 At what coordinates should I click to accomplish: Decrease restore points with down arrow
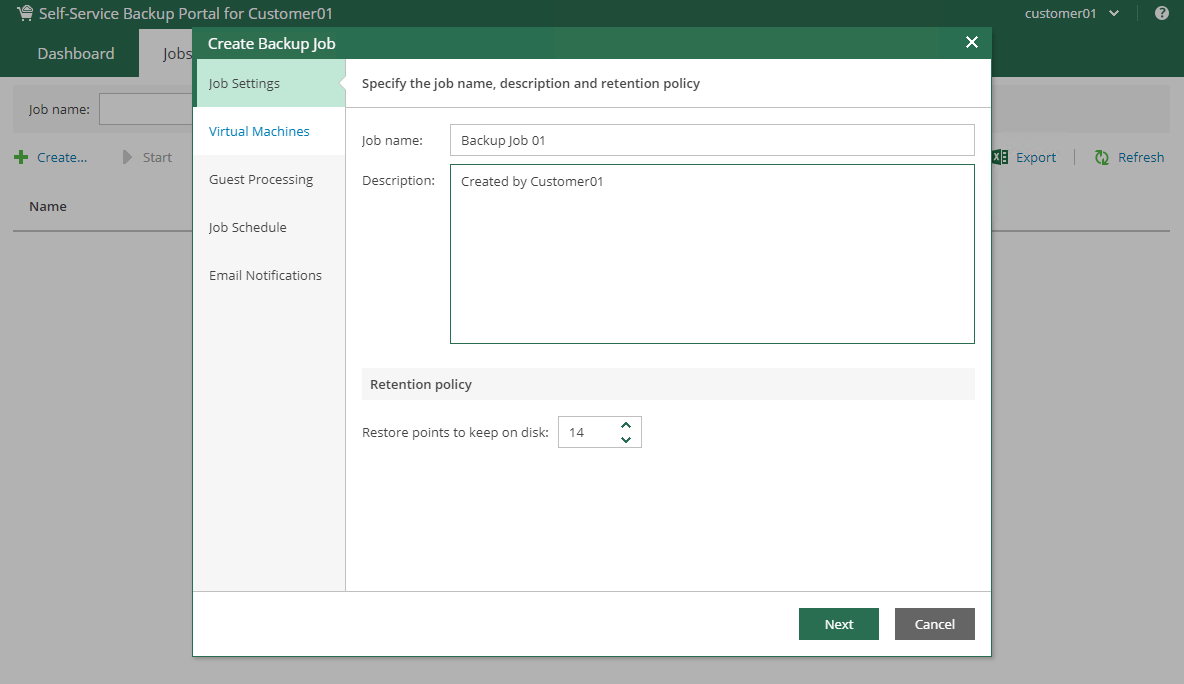tap(626, 440)
